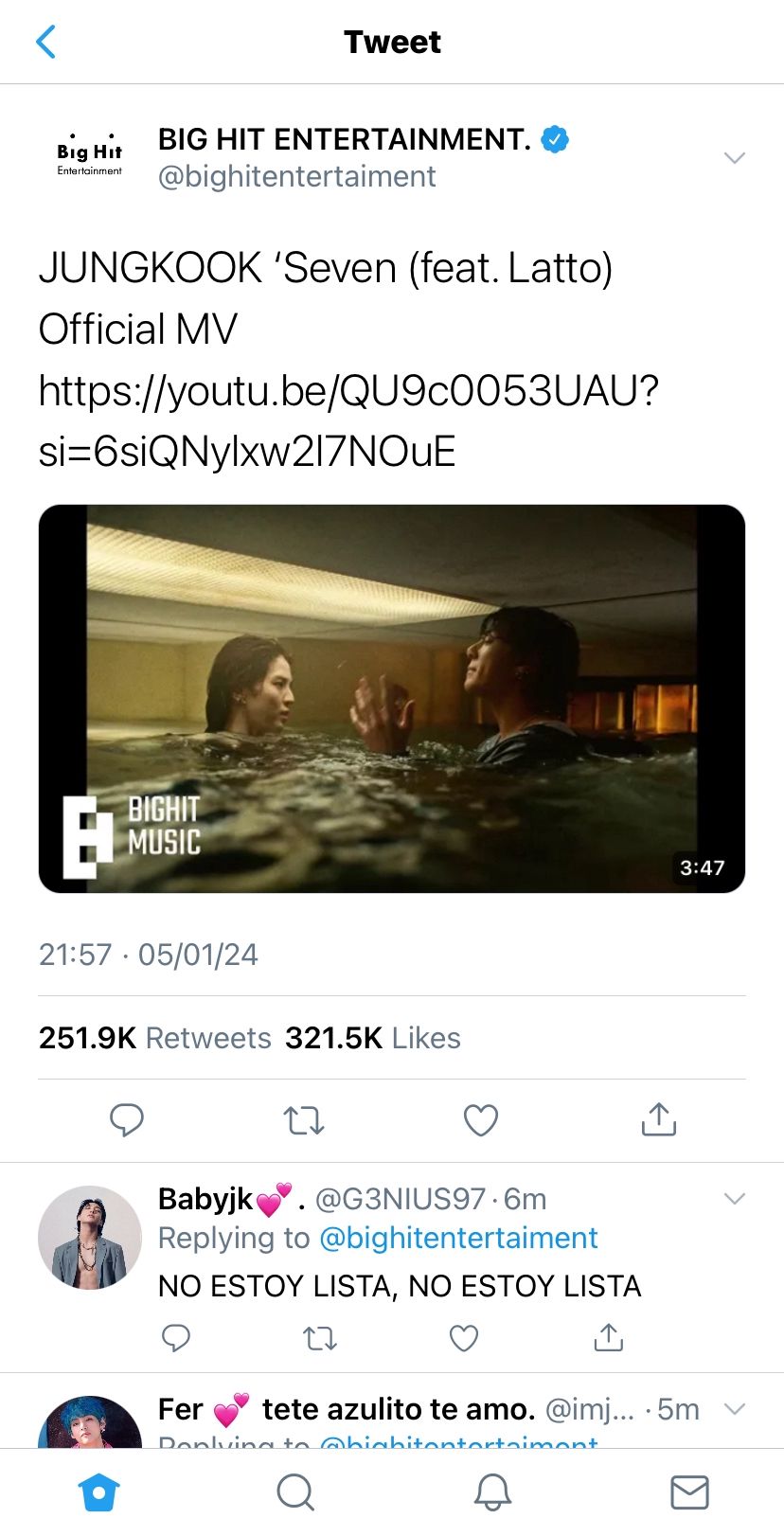The width and height of the screenshot is (784, 1536).
Task: Like Babyjk's NO ESTOY LISTA reply
Action: (x=463, y=1338)
